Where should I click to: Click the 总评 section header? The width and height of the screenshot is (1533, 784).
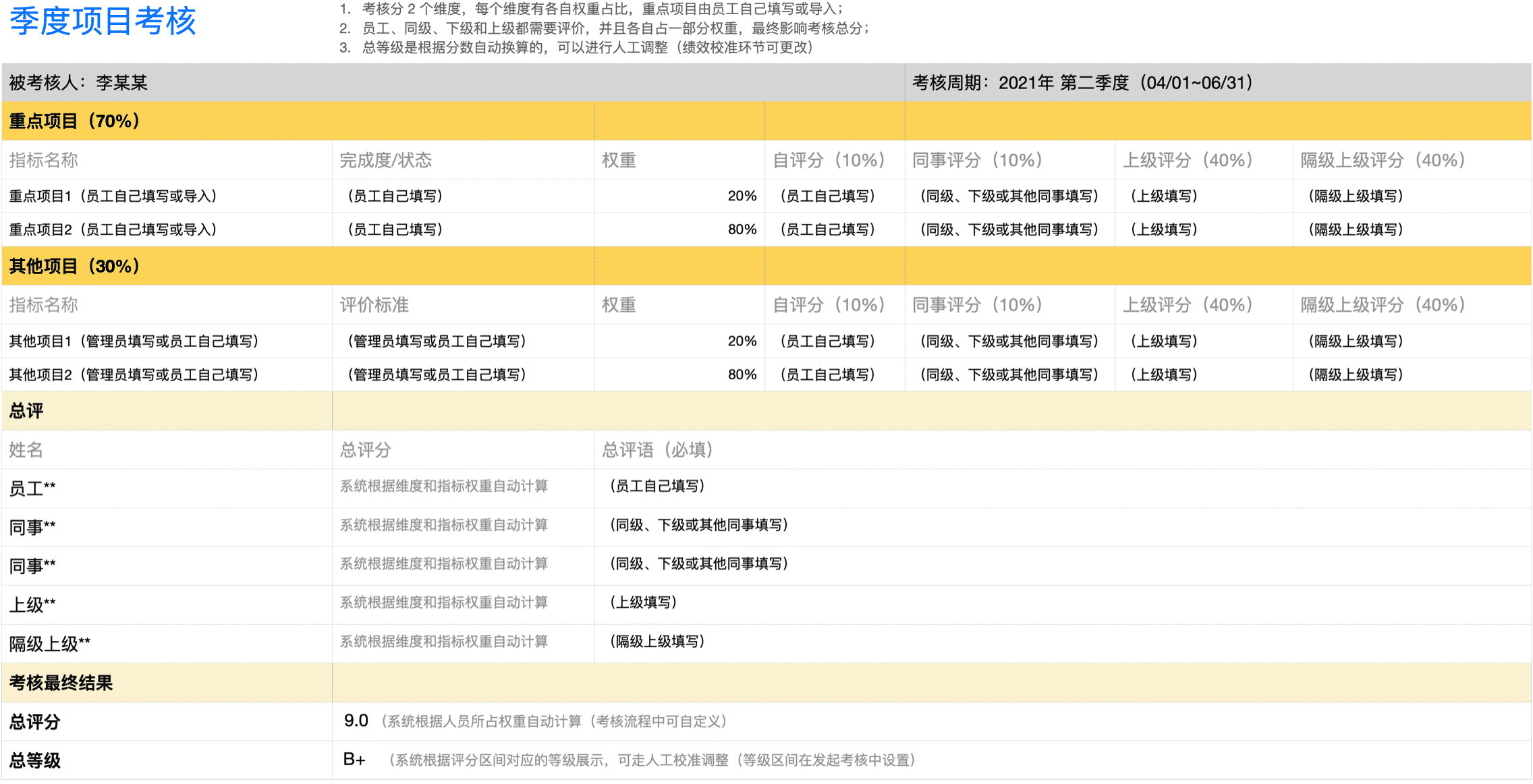tap(167, 411)
